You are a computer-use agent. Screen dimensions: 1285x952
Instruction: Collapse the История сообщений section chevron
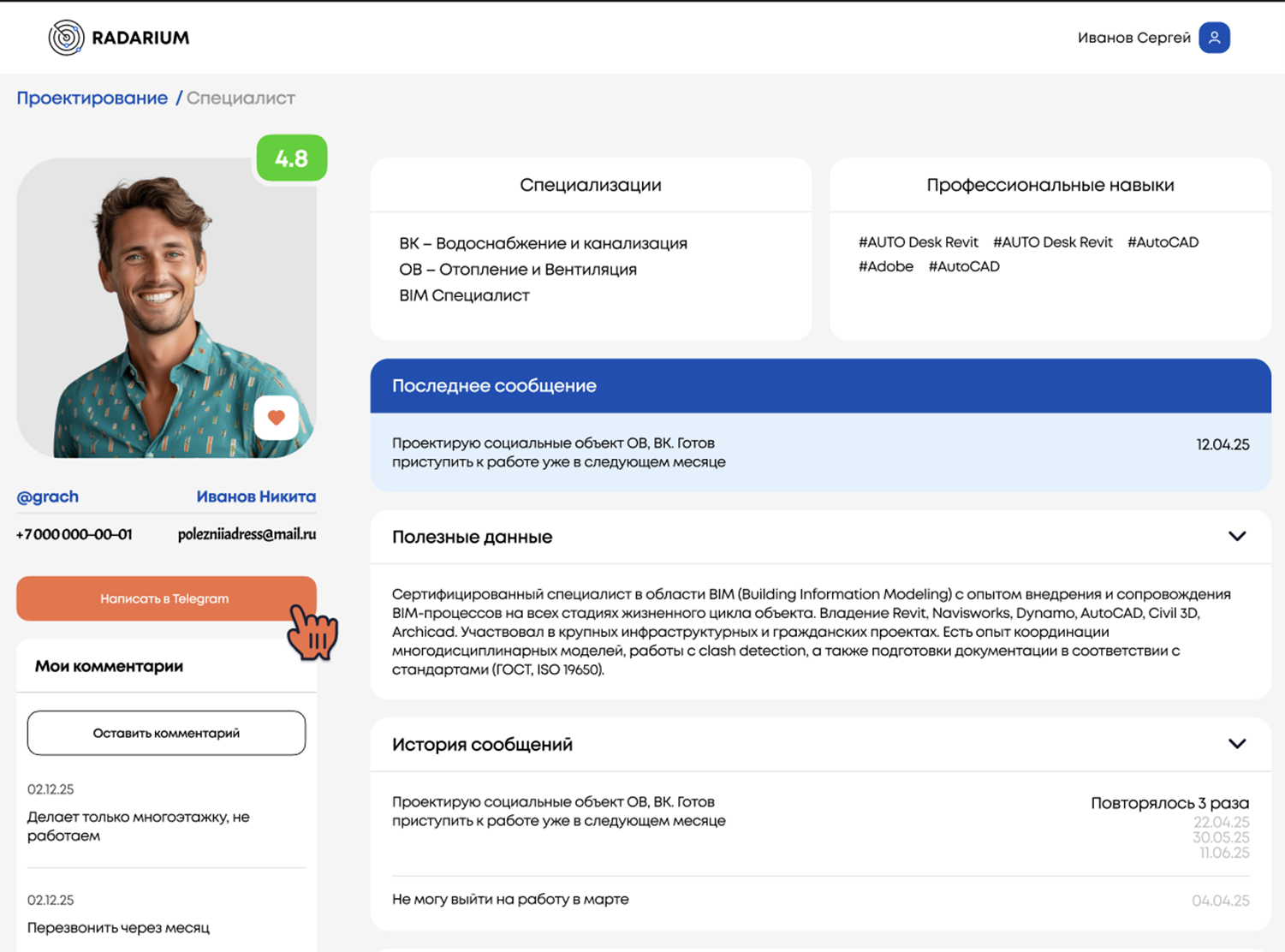coord(1237,743)
